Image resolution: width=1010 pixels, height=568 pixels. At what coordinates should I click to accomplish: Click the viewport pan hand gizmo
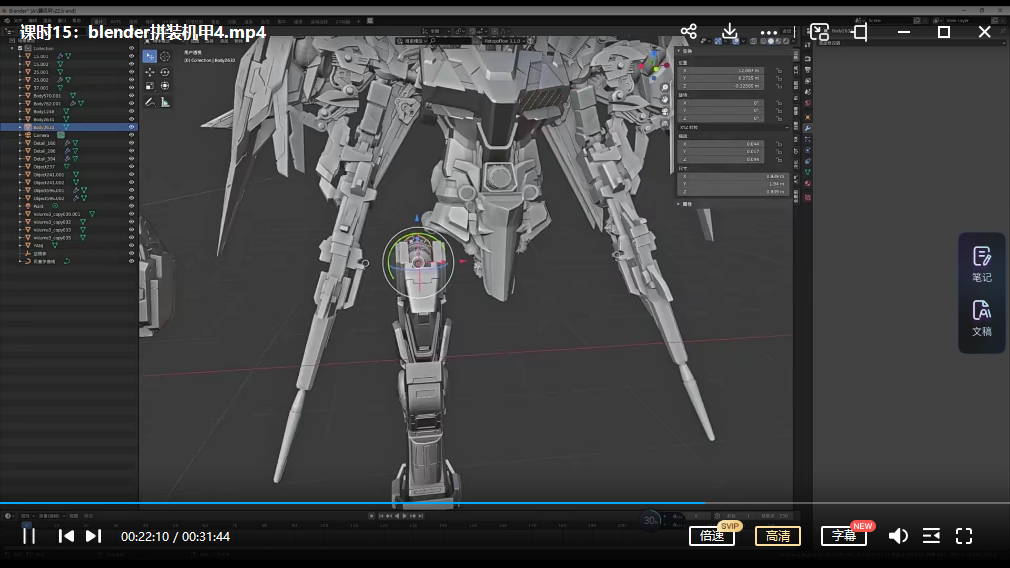pos(665,100)
